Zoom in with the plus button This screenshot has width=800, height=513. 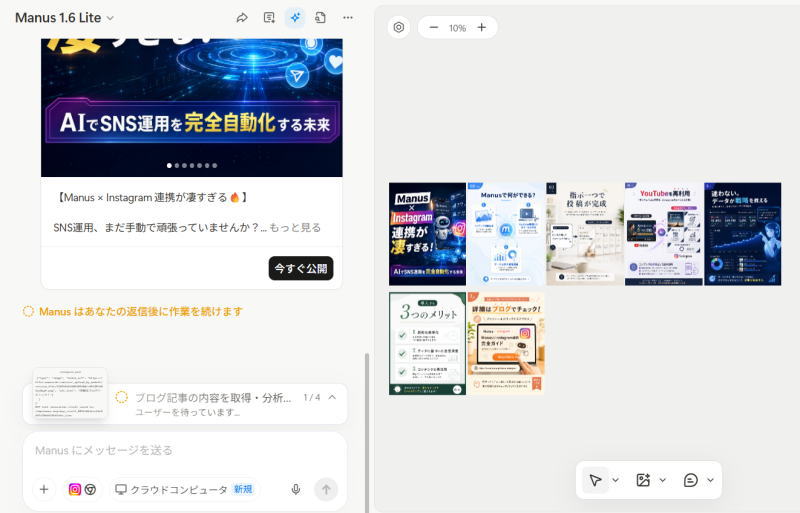(482, 28)
